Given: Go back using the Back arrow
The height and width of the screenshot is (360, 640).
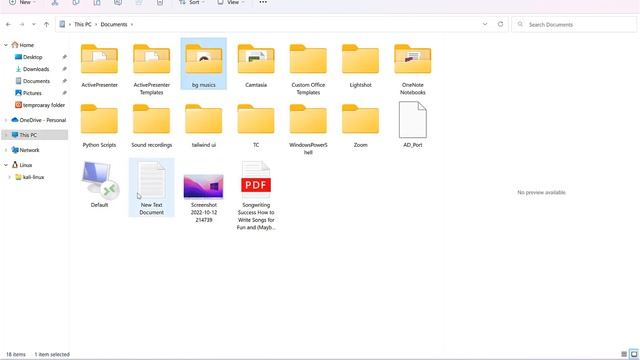Looking at the screenshot, I should click(x=8, y=24).
